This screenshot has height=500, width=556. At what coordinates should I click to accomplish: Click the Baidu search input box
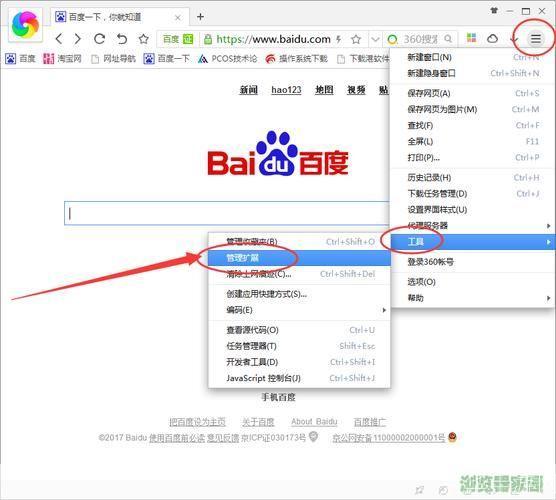[227, 213]
